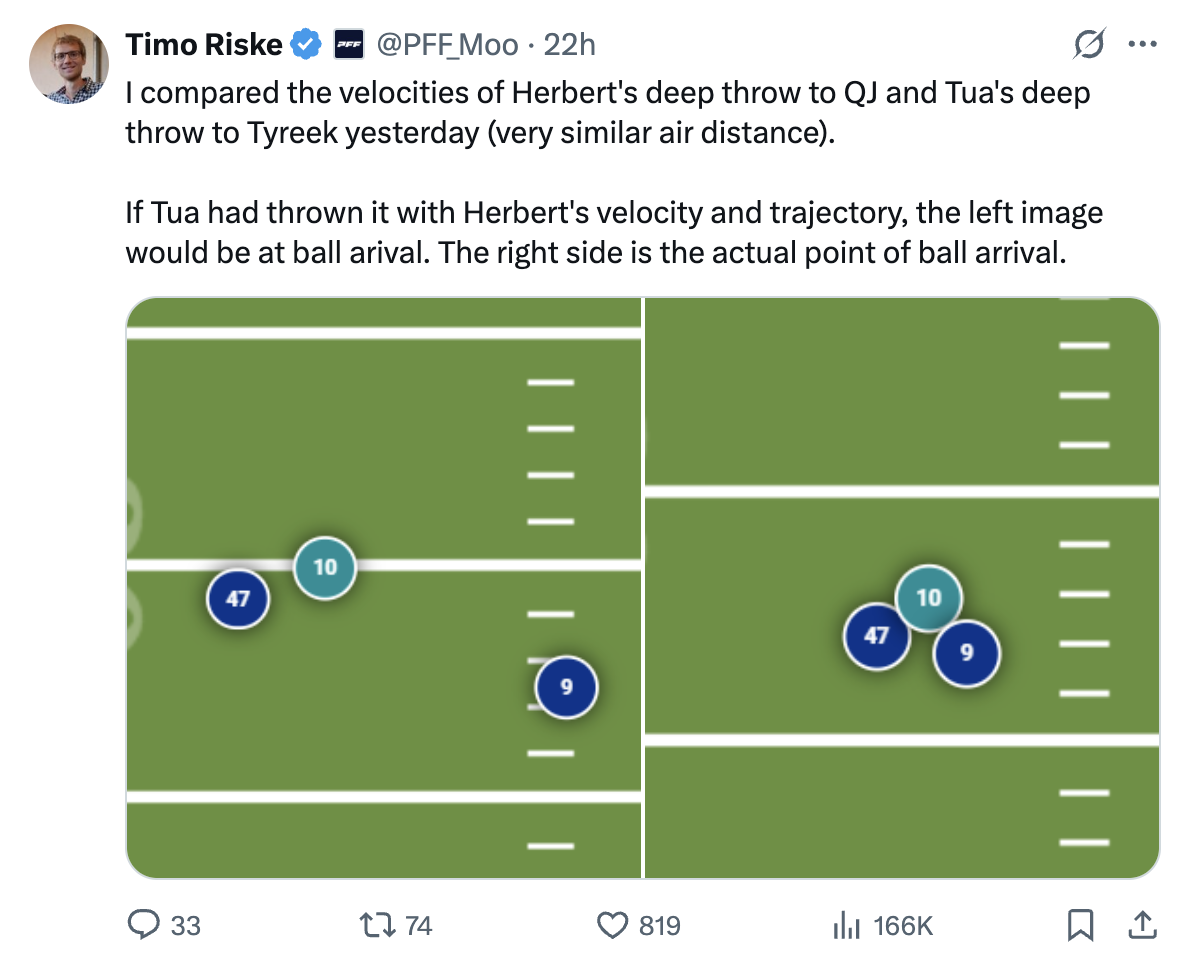Click teal player 10 marker in left image
This screenshot has height=966, width=1188.
coord(325,568)
